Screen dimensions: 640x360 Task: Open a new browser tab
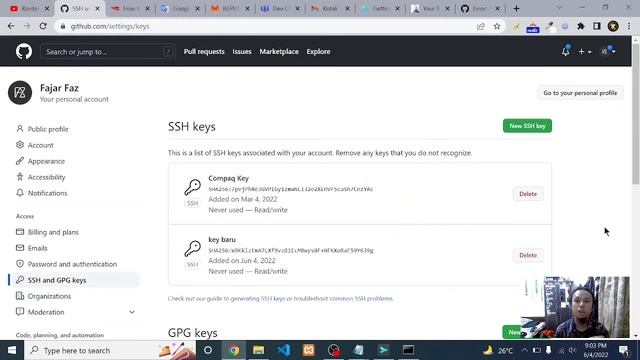pyautogui.click(x=516, y=9)
